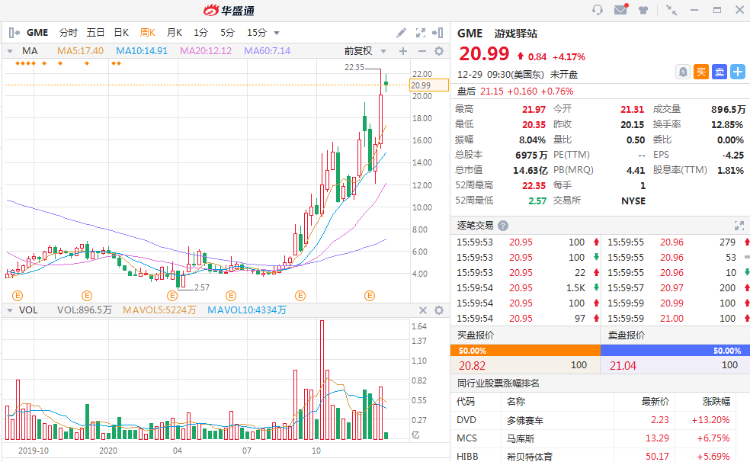The image size is (750, 462).
Task: Click the MAVOL5:5224万 label
Action: click(x=159, y=310)
